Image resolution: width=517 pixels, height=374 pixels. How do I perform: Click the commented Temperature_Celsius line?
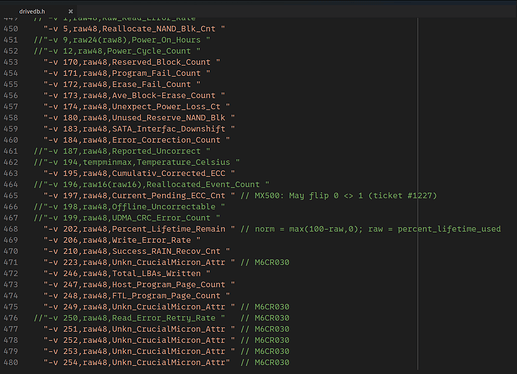[137, 162]
